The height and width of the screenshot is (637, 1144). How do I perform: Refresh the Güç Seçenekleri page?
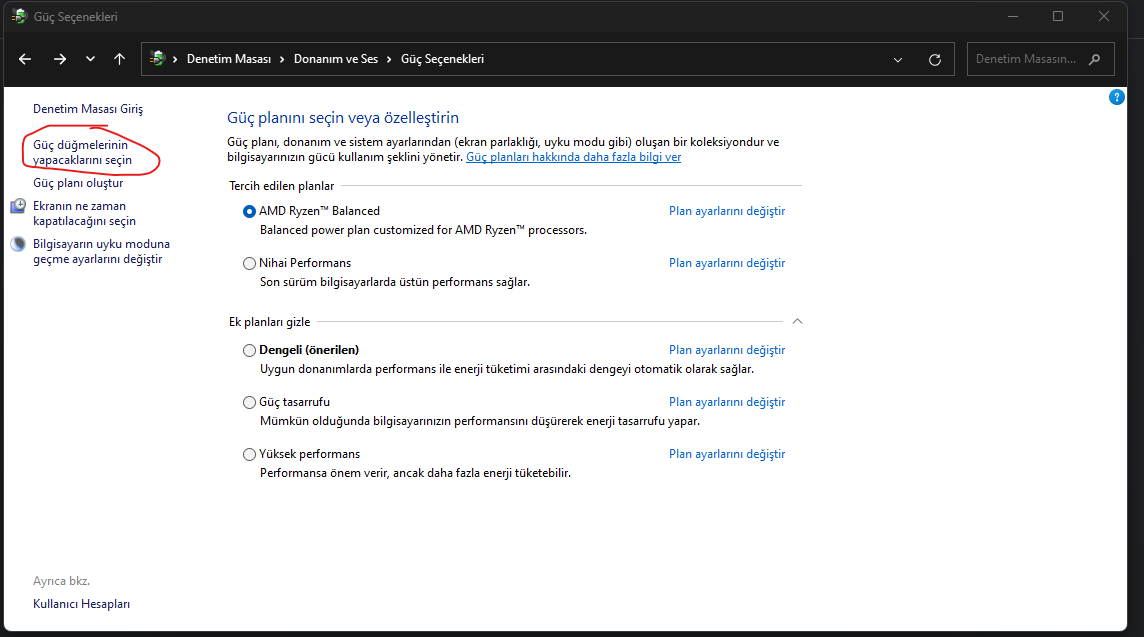pos(935,59)
